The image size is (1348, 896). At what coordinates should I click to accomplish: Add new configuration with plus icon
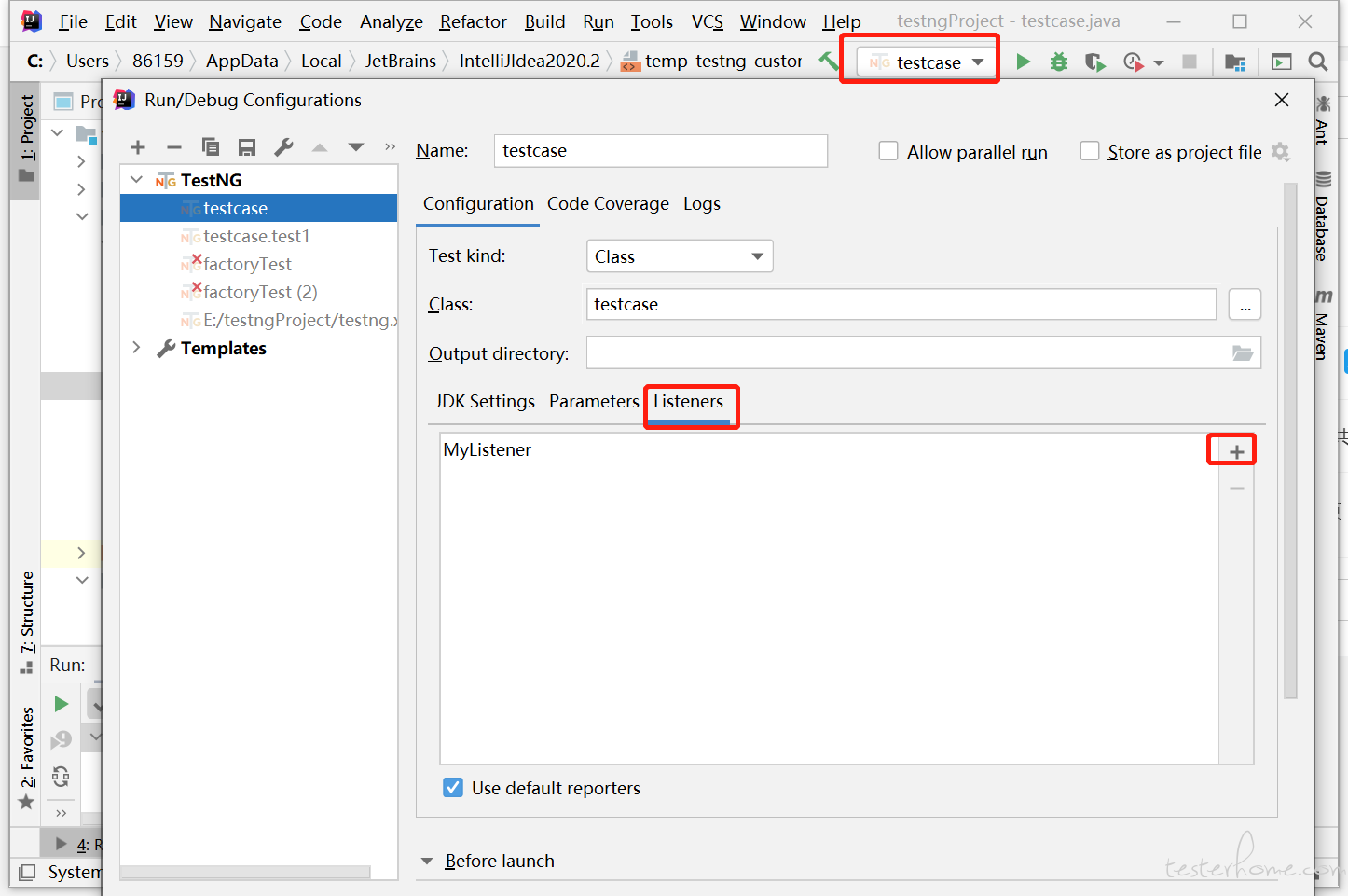[138, 147]
